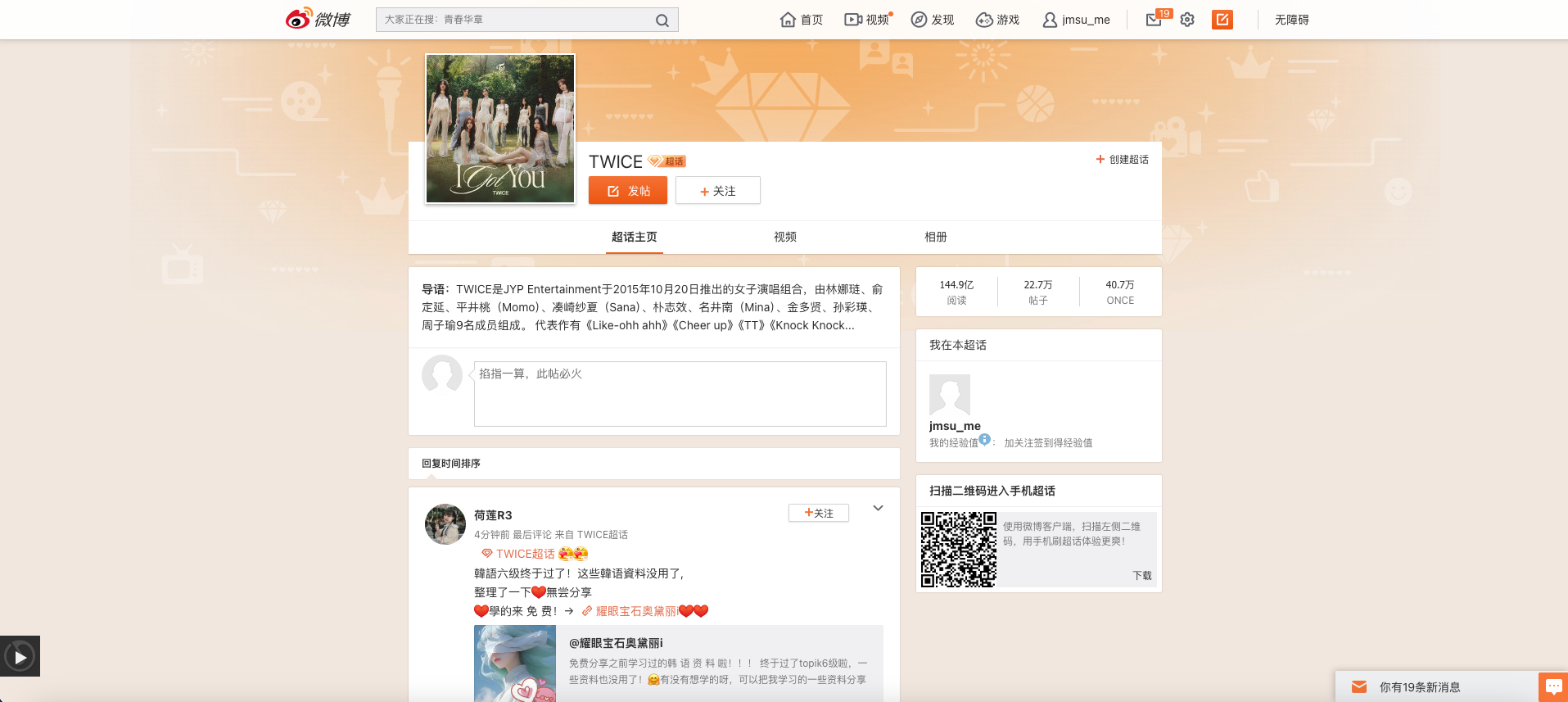
Task: Click 发帖 post button
Action: tap(628, 191)
